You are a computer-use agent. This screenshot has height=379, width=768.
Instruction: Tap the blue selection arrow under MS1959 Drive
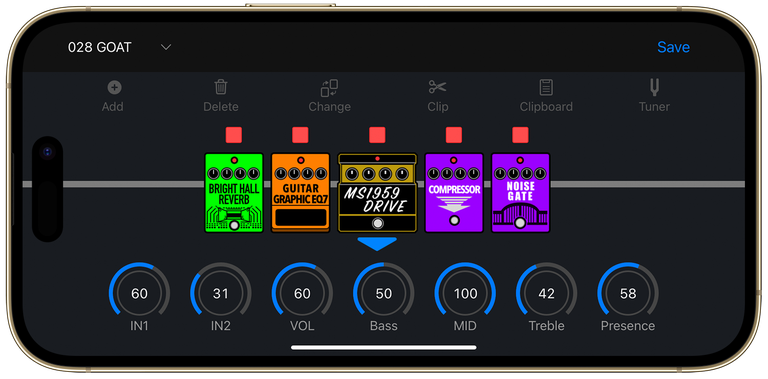click(377, 244)
